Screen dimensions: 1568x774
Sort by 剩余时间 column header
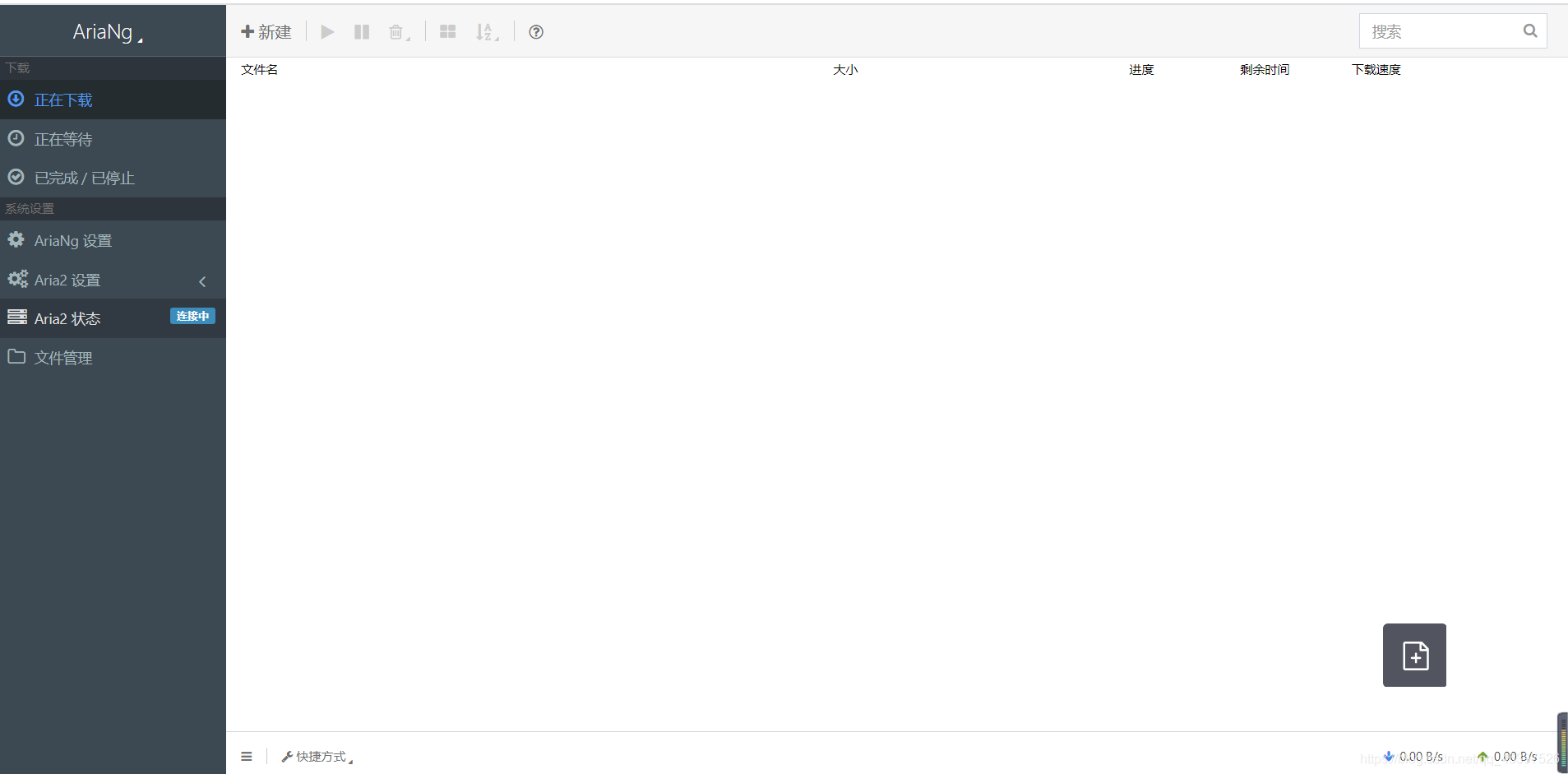tap(1265, 70)
